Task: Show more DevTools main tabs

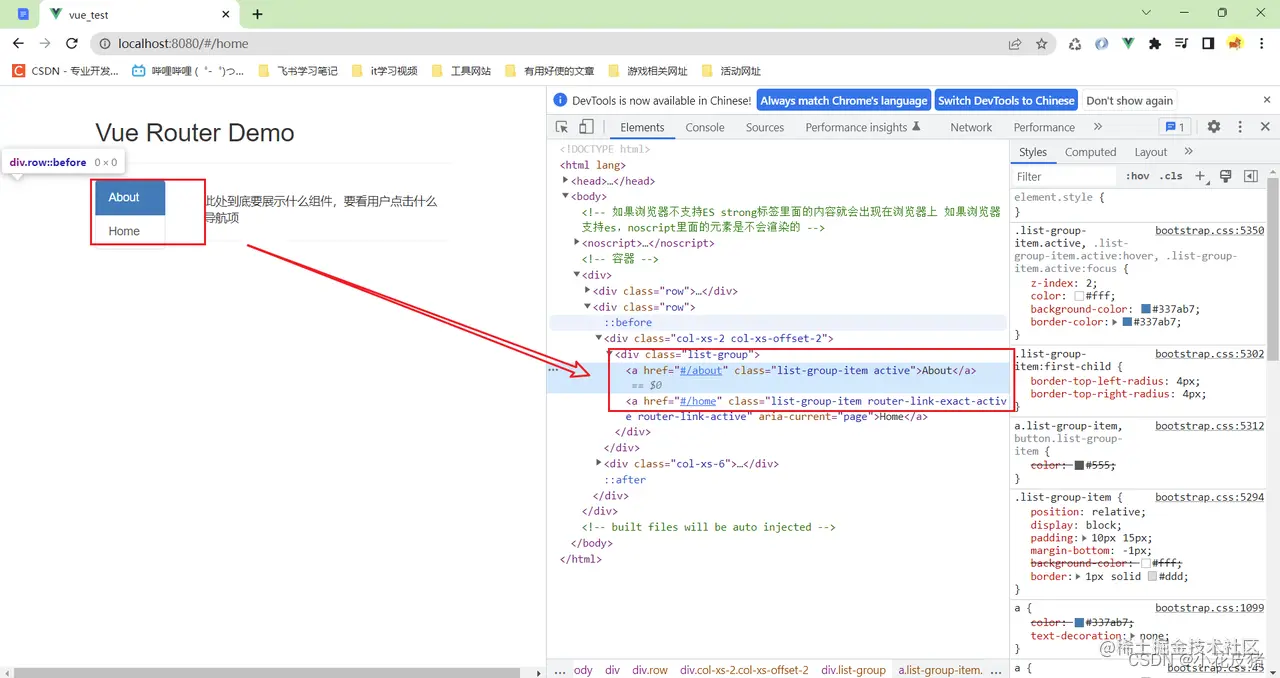Action: click(1098, 127)
